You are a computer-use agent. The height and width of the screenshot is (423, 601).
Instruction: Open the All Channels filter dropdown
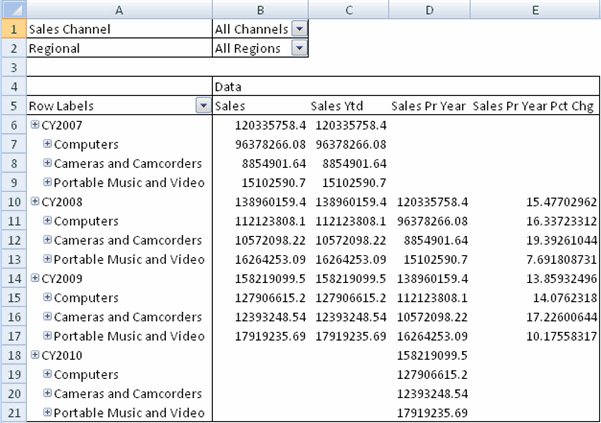click(x=299, y=29)
